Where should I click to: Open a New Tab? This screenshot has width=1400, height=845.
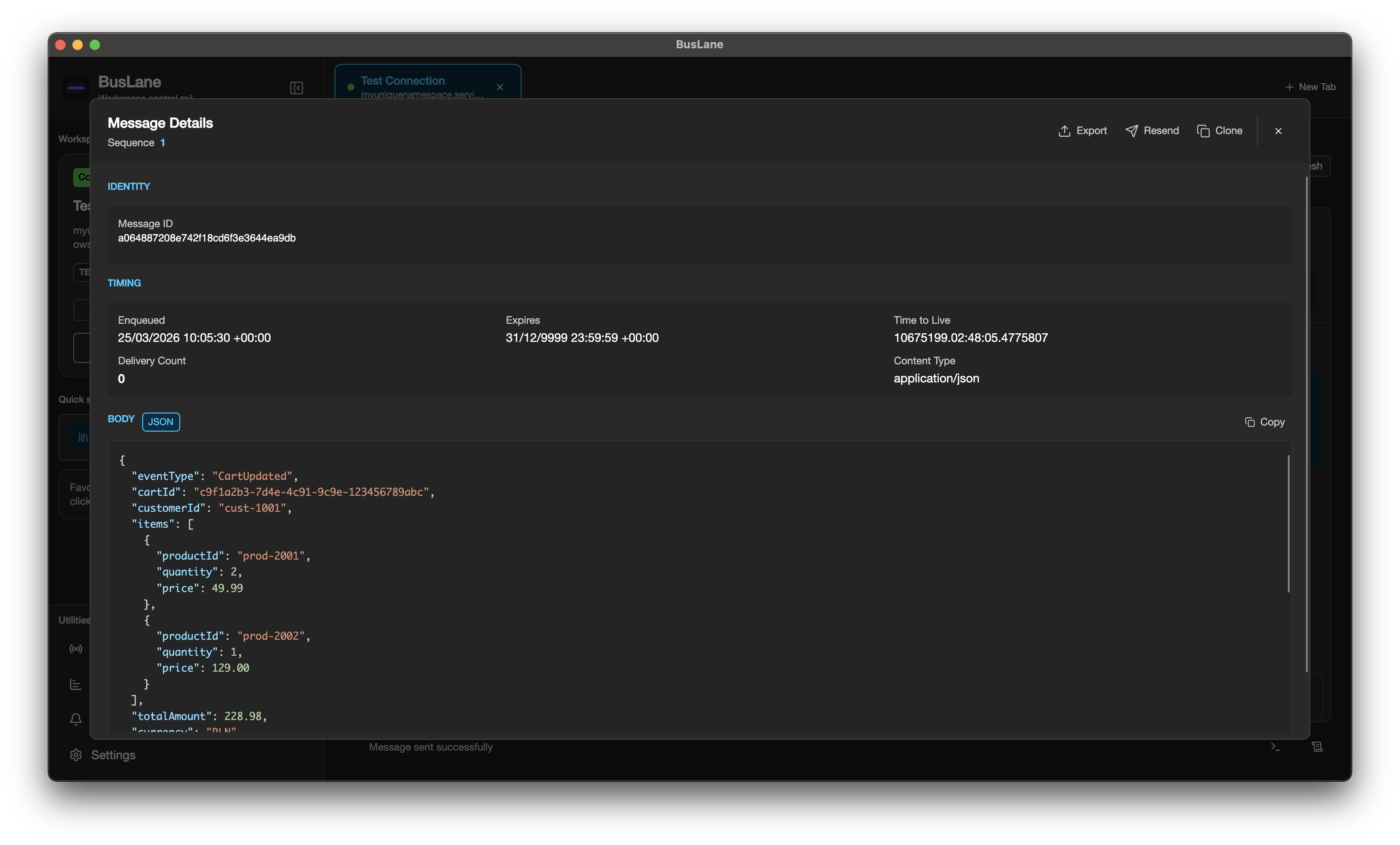[1310, 87]
